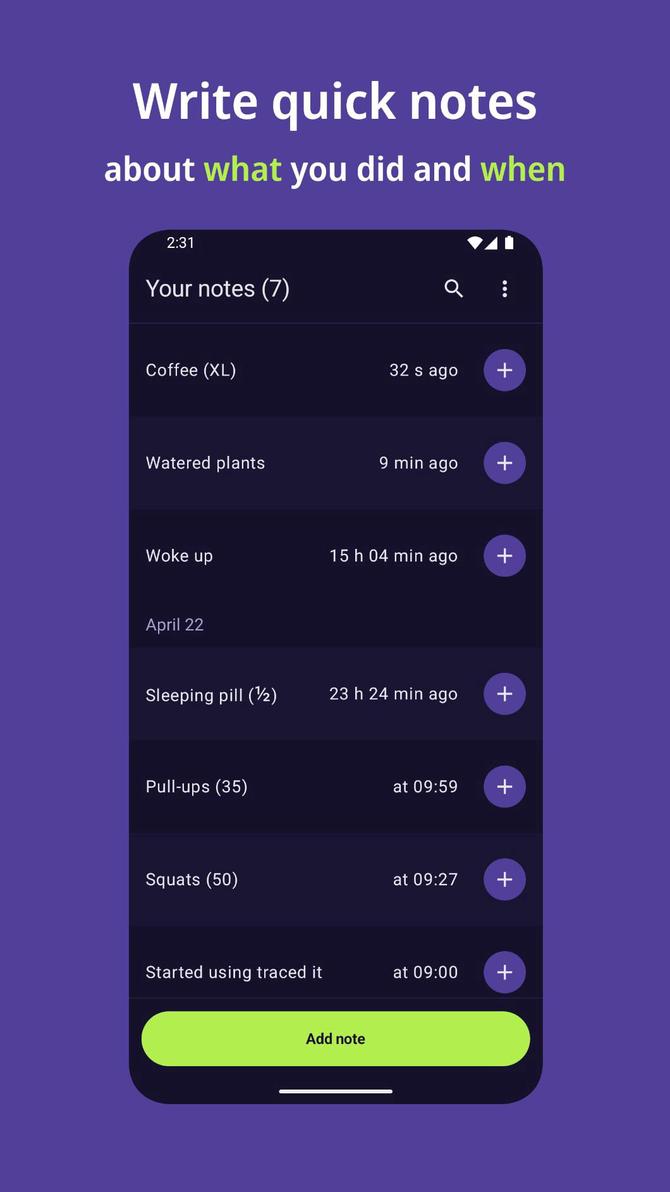Open the three-dot overflow menu

tap(505, 289)
